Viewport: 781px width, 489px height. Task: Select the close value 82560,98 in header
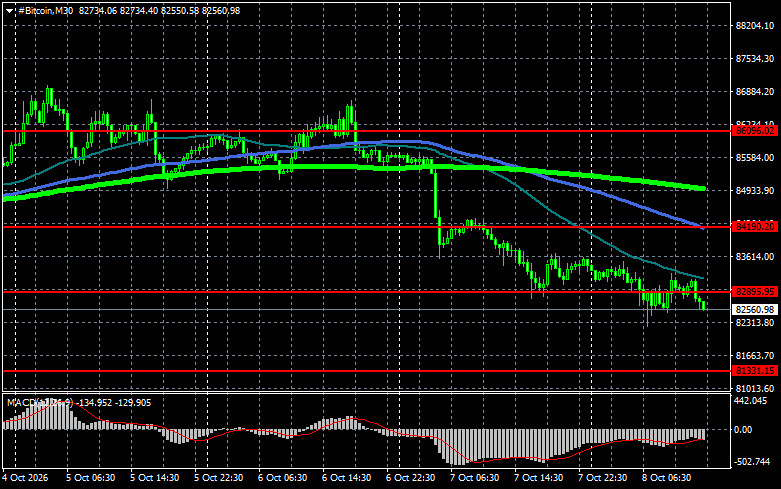pyautogui.click(x=221, y=10)
